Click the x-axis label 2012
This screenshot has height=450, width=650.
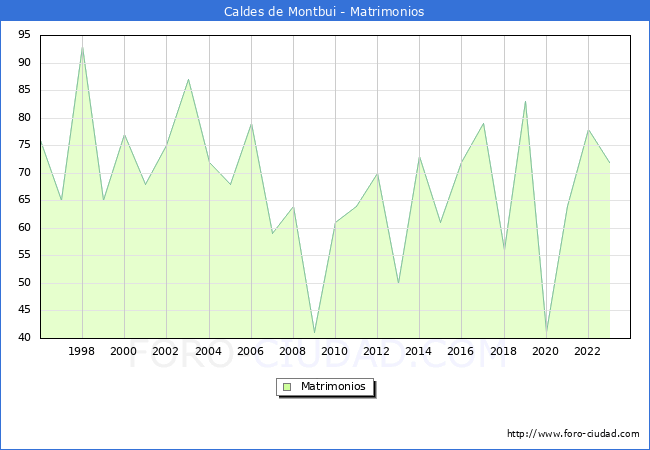click(x=376, y=351)
